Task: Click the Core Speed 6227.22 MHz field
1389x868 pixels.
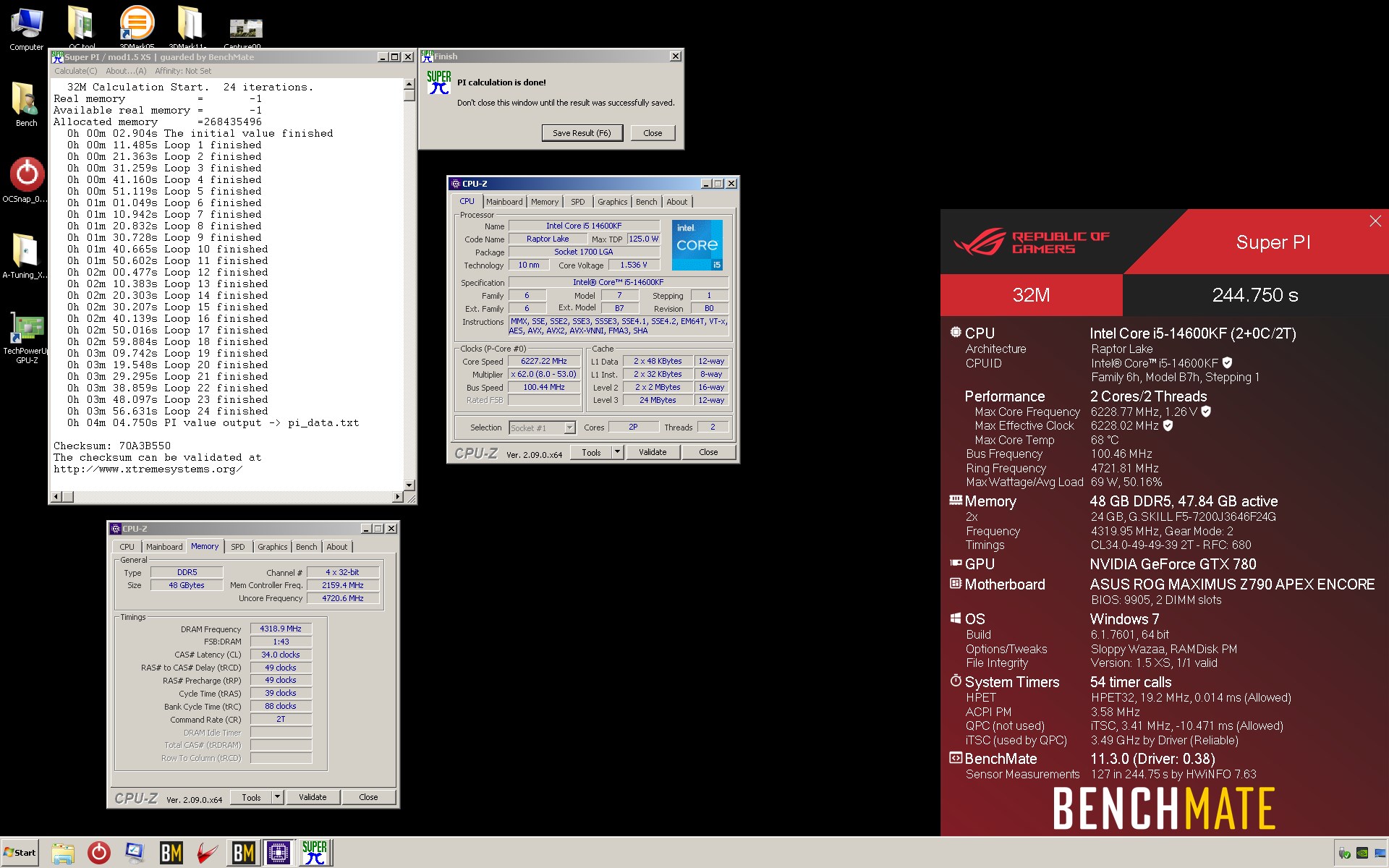Action: [544, 361]
